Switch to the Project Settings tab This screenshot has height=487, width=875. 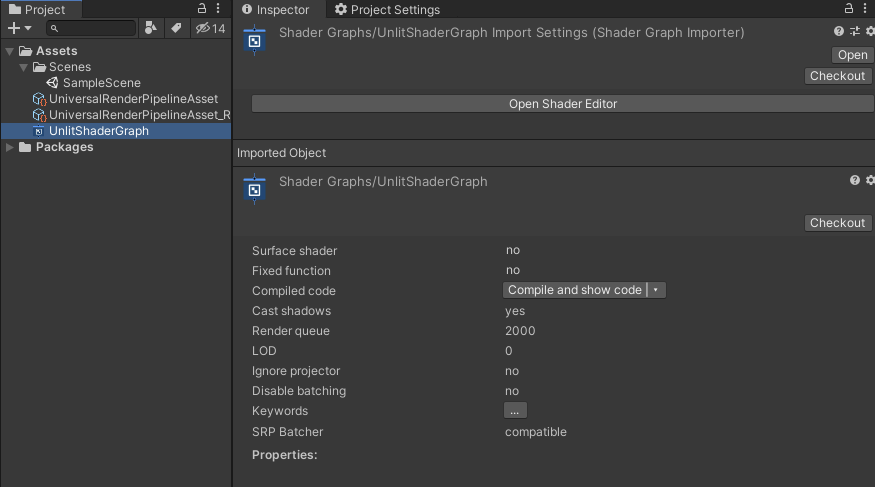pyautogui.click(x=387, y=9)
